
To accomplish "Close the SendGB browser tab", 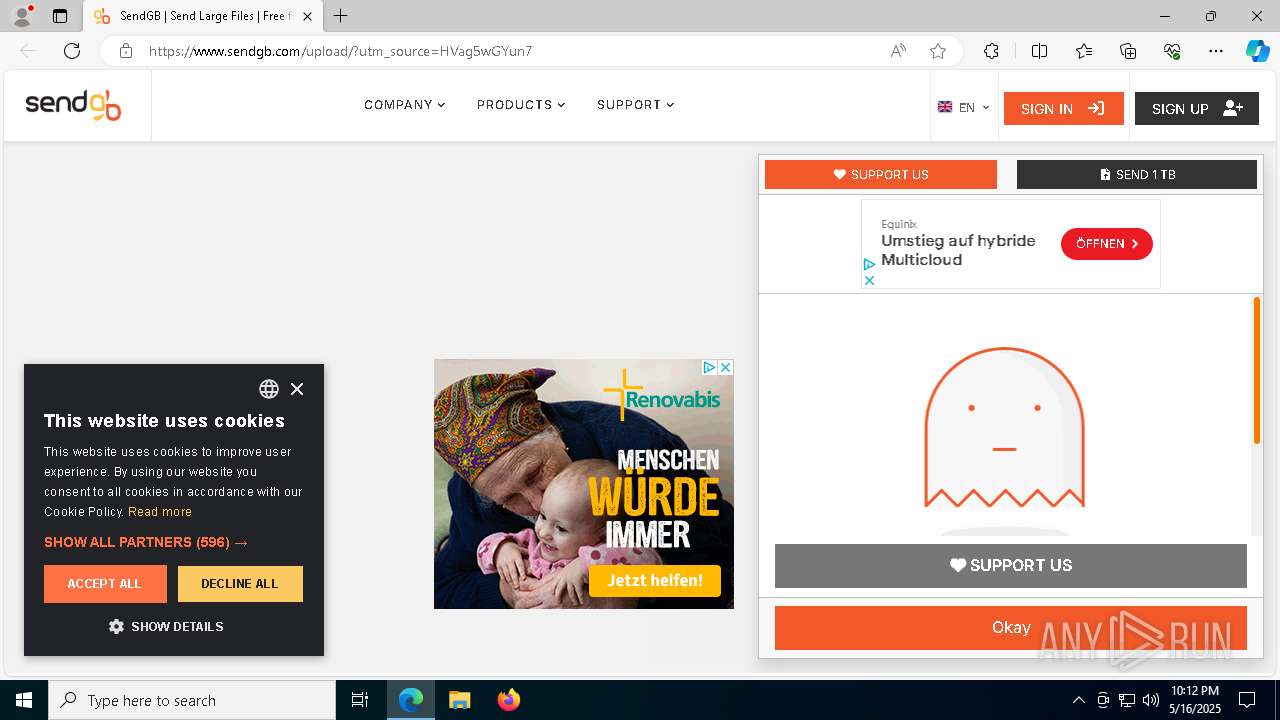I will click(x=308, y=16).
